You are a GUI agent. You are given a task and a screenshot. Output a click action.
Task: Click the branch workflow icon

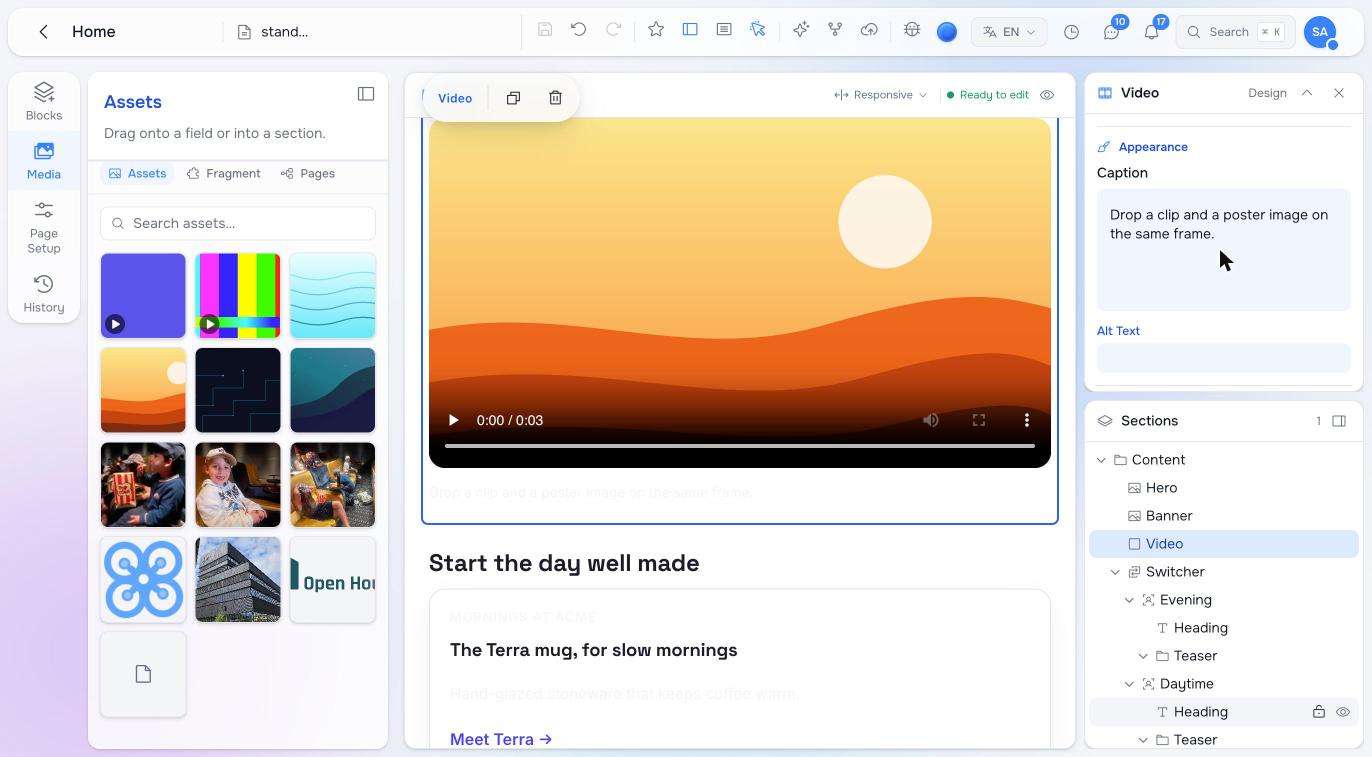click(x=835, y=30)
